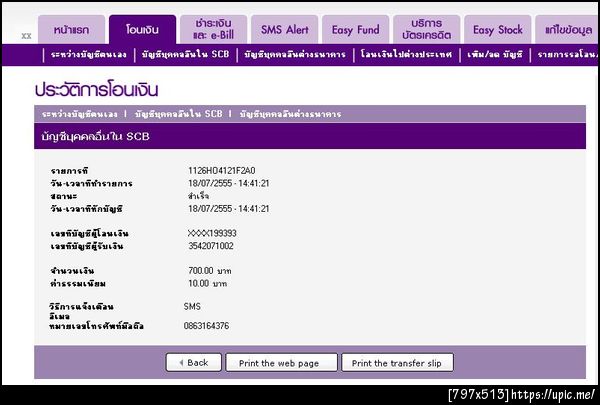The image size is (600, 405).
Task: Click sender account number XXXX199393
Action: click(212, 233)
